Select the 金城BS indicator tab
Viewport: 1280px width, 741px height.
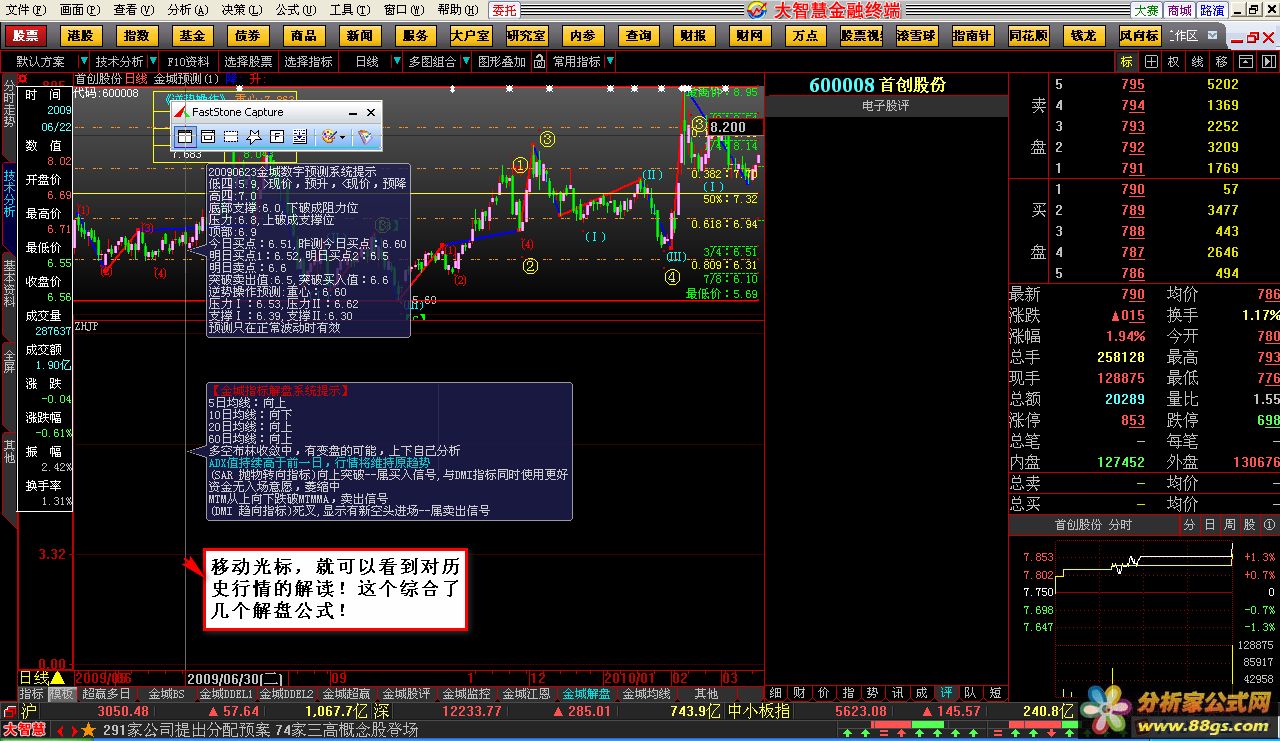point(165,693)
